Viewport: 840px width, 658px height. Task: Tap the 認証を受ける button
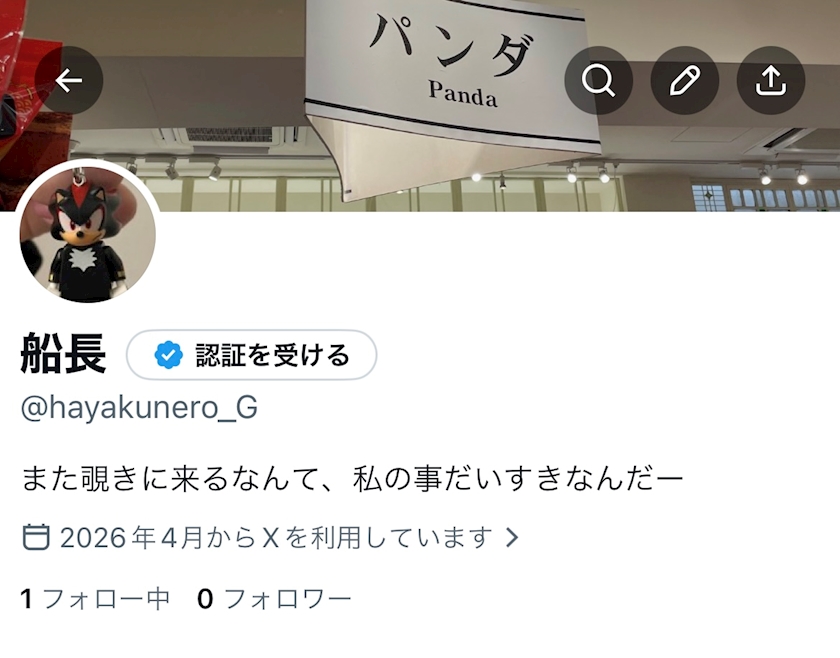coord(252,355)
